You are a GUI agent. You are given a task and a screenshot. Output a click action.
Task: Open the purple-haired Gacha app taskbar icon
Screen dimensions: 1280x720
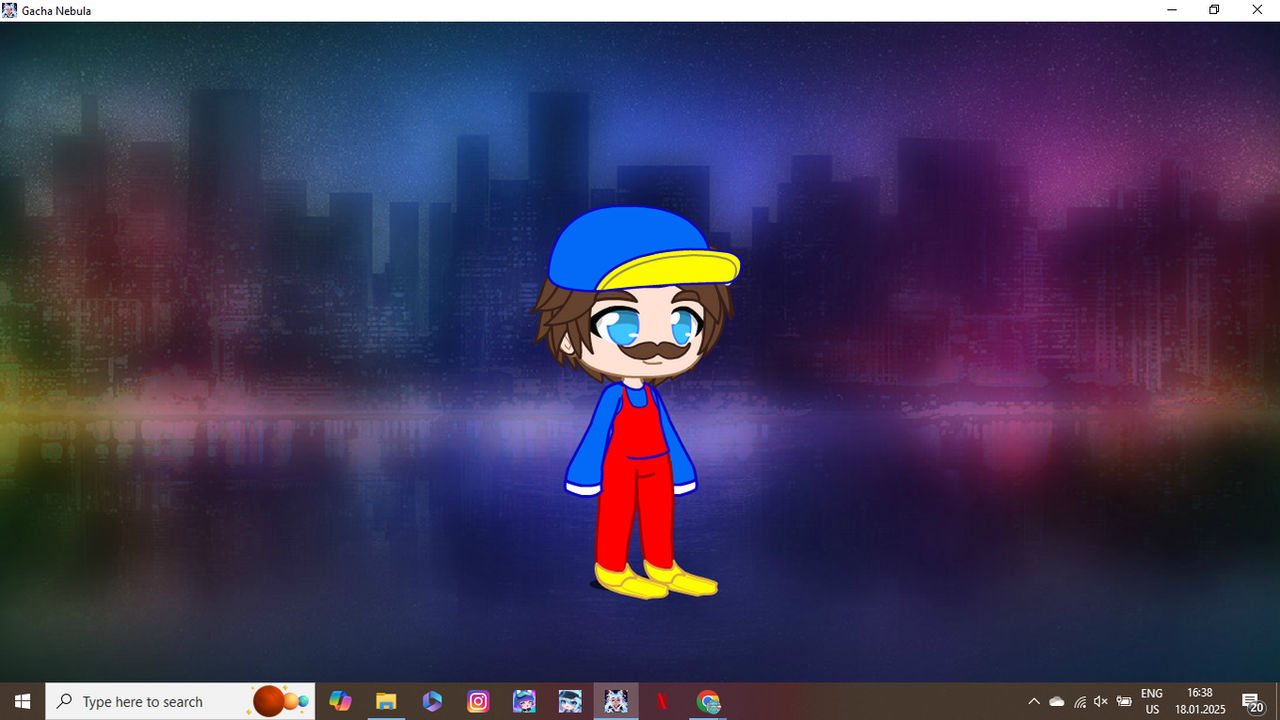(x=524, y=701)
